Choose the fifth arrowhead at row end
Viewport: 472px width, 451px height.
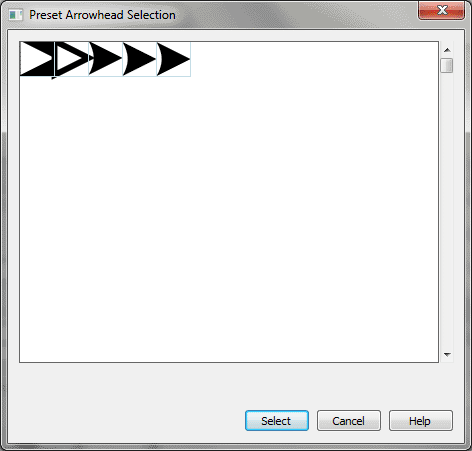point(173,59)
